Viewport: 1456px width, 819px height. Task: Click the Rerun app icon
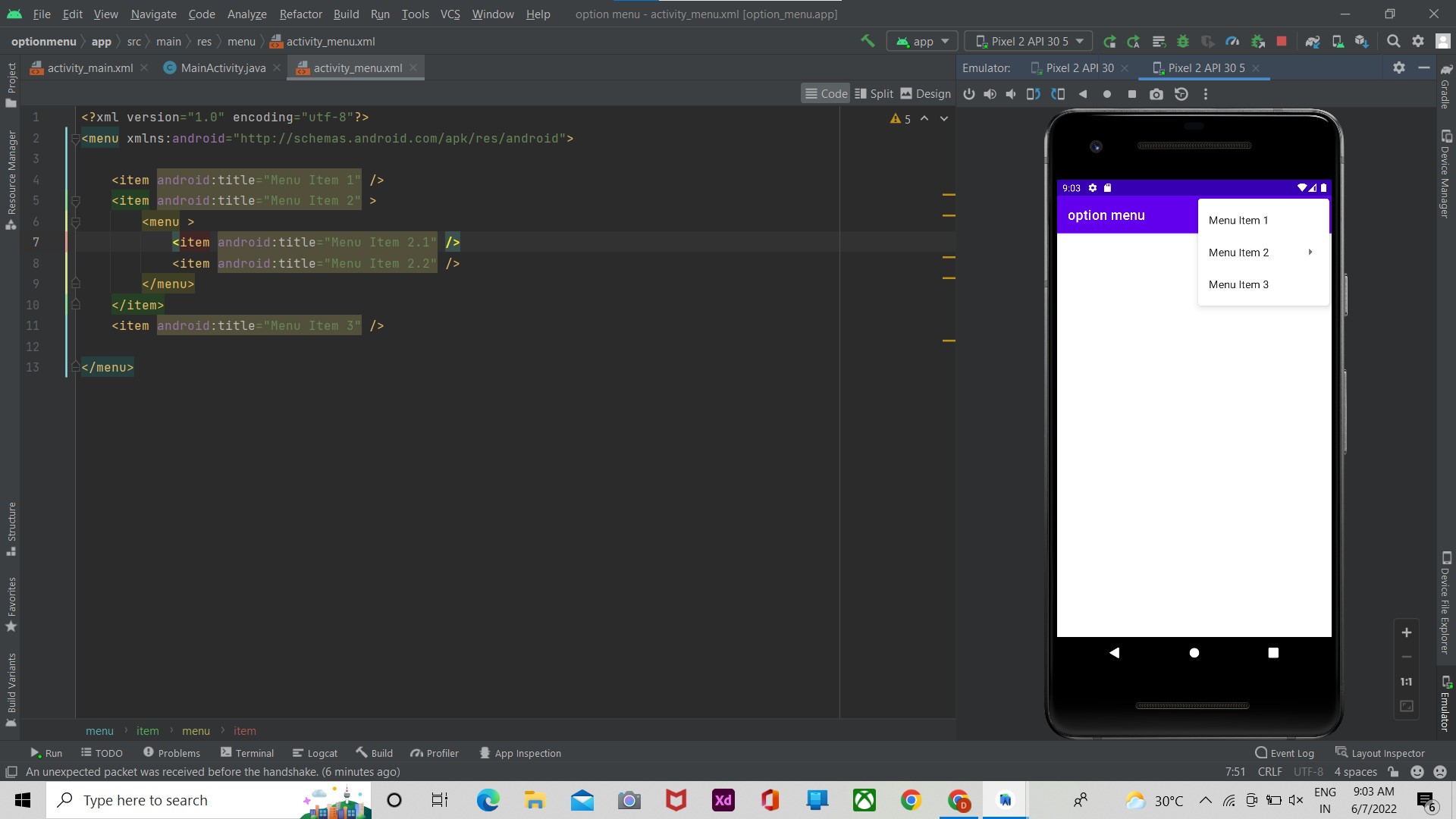point(1109,42)
